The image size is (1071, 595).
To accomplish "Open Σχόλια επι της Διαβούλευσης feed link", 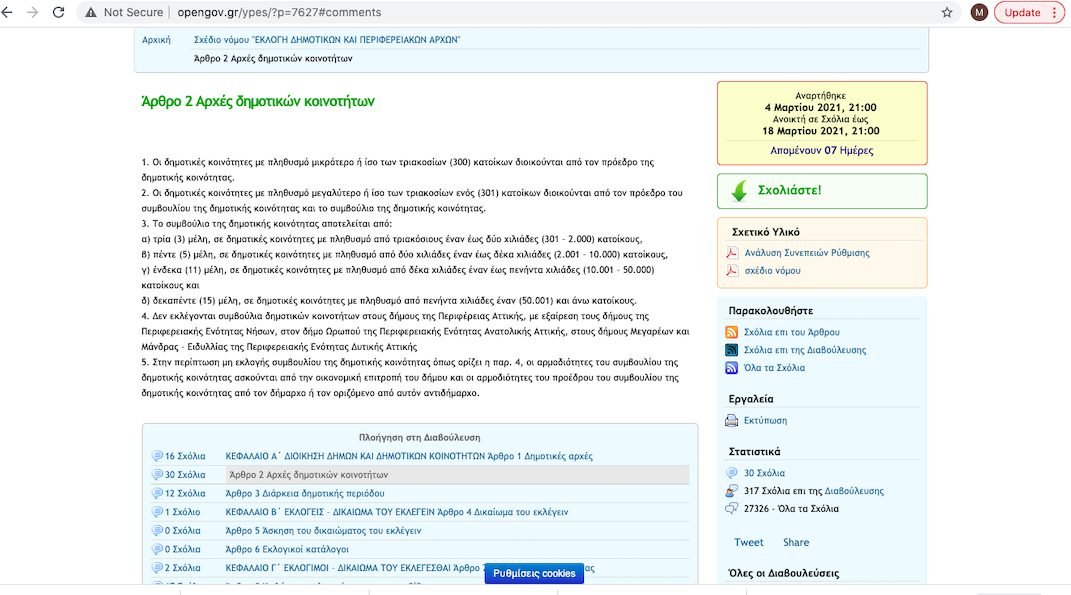I will (805, 350).
